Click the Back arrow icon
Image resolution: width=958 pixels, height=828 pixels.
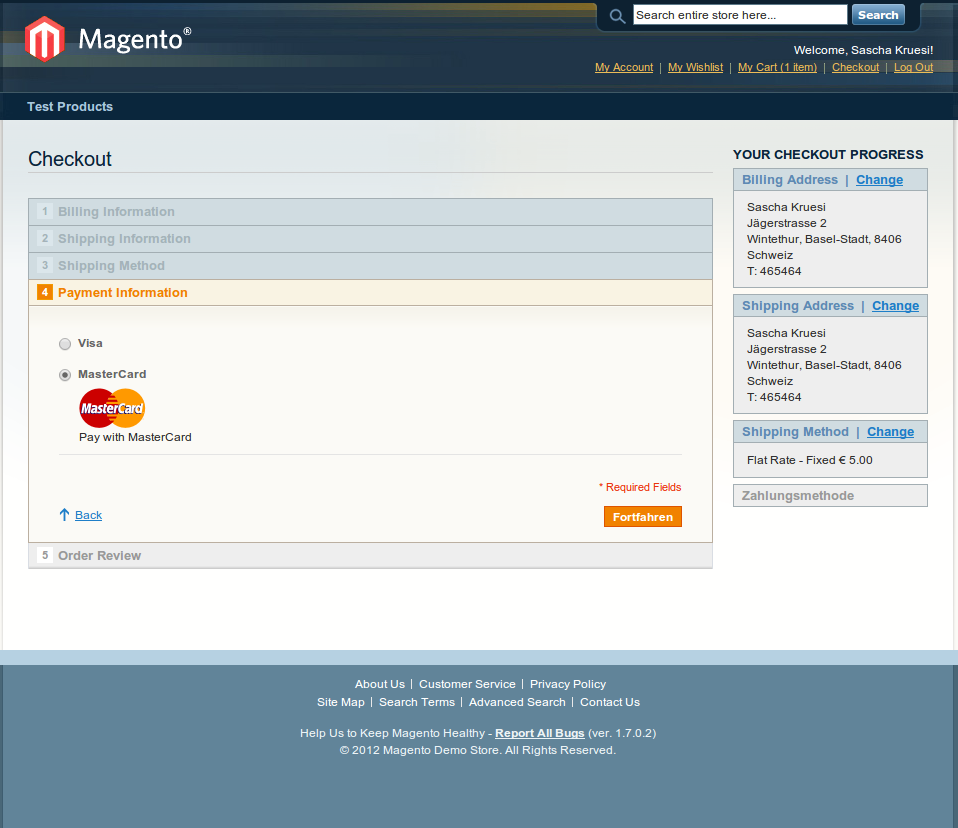click(x=64, y=515)
